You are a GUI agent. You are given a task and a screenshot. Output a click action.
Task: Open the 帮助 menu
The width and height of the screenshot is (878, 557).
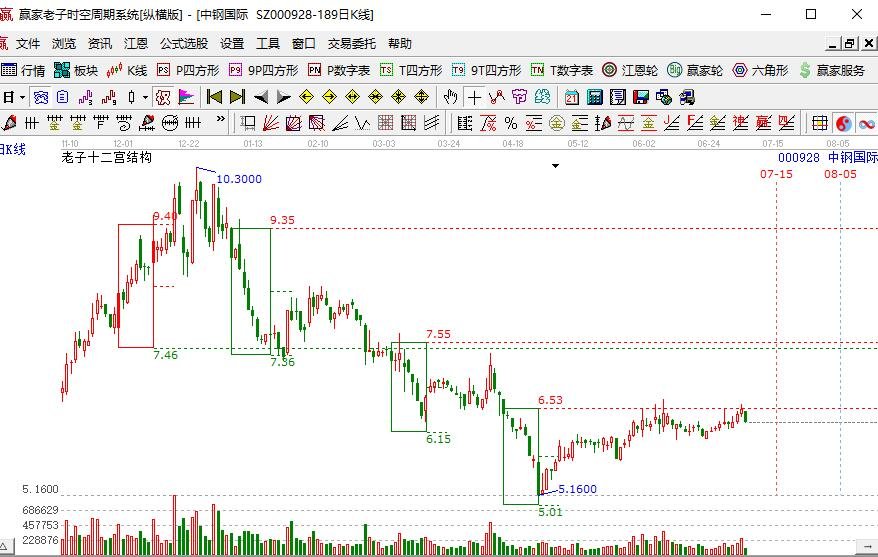pos(400,44)
